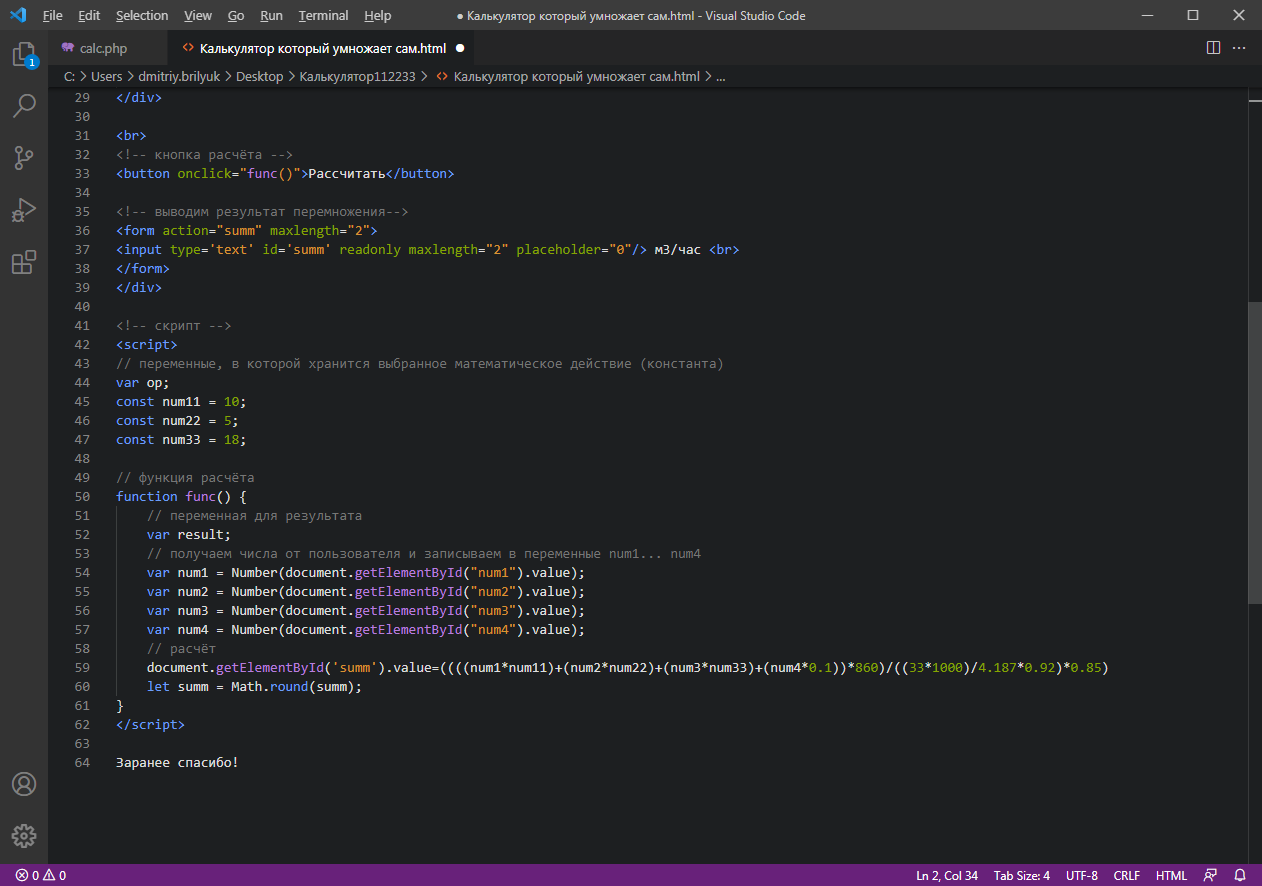Screen dimensions: 1262x886
Task: Click the Split Editor Right icon
Action: pos(1213,47)
